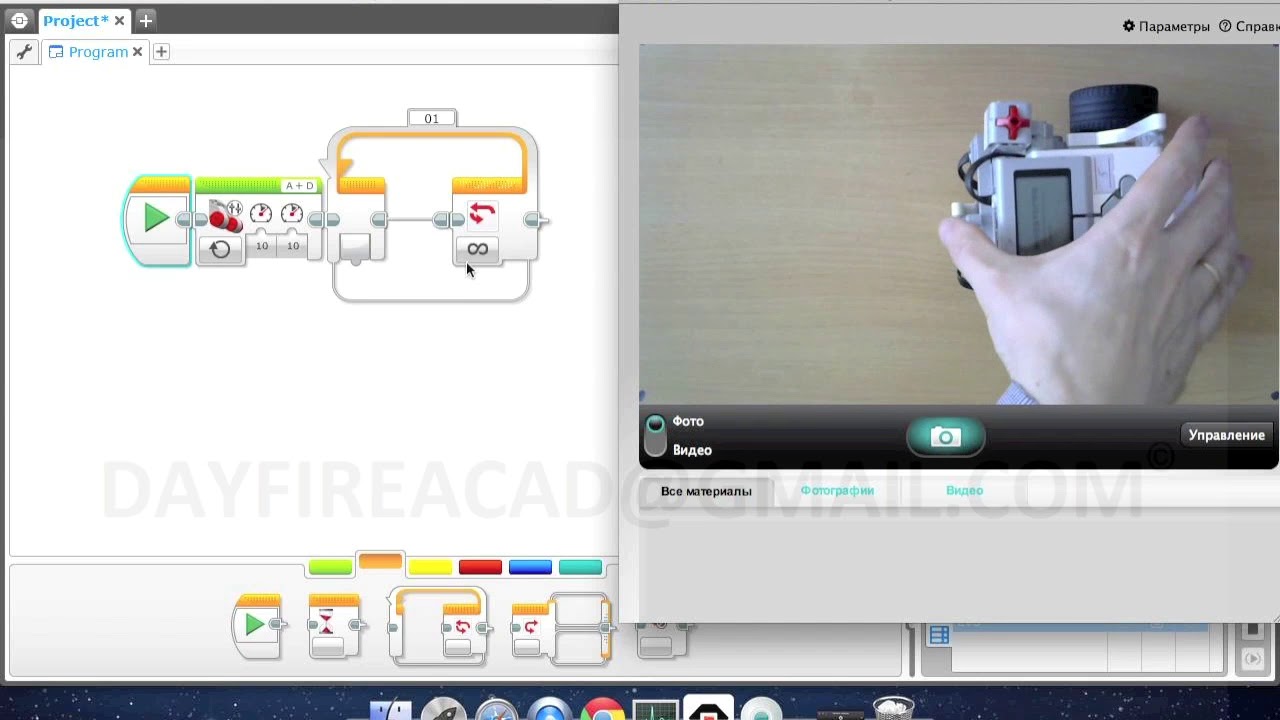Pick the Loop block from palette
Viewport: 1280px width, 720px height.
coord(439,627)
